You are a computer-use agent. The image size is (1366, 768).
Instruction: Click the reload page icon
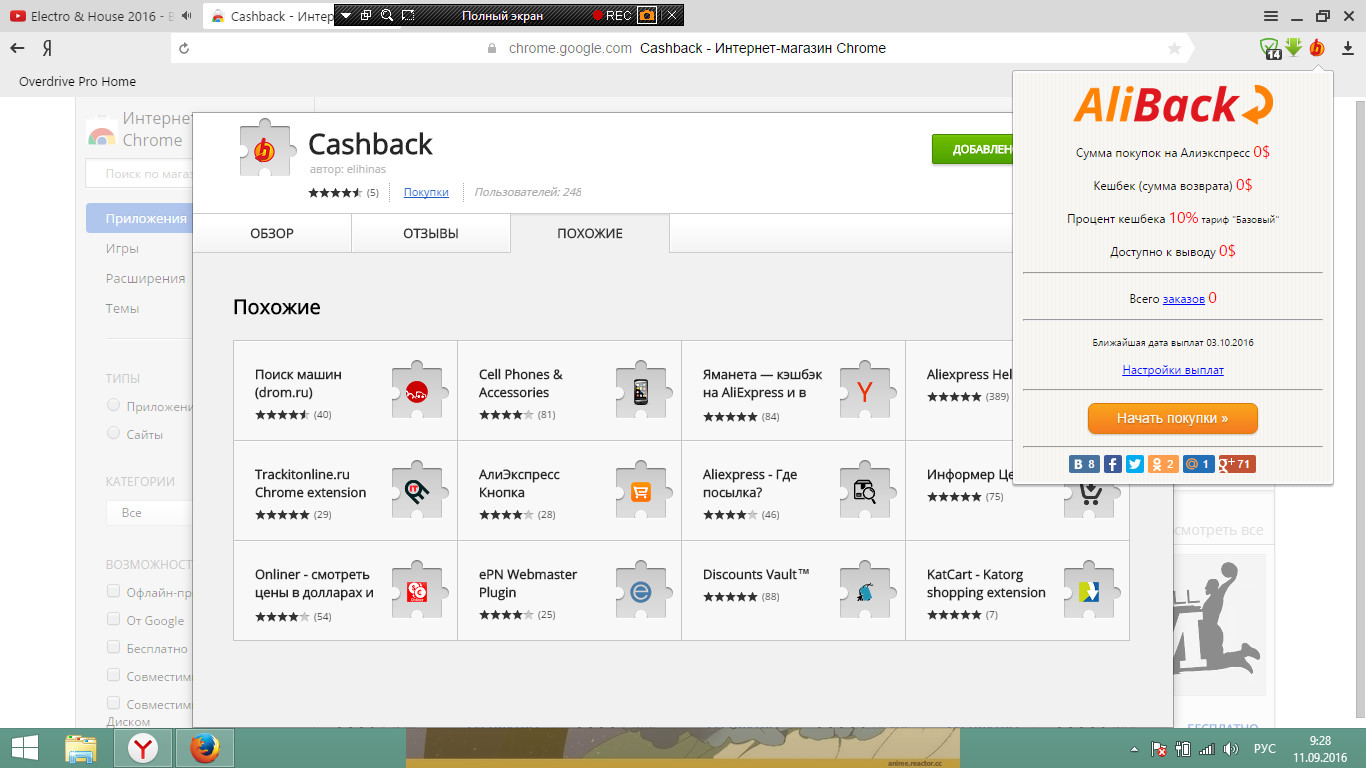point(183,48)
